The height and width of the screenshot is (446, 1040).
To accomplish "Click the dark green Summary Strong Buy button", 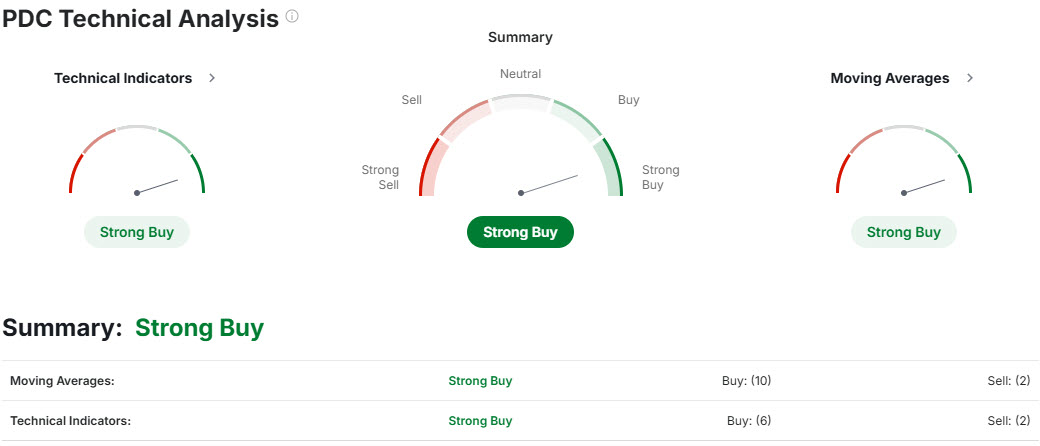I will tap(520, 232).
